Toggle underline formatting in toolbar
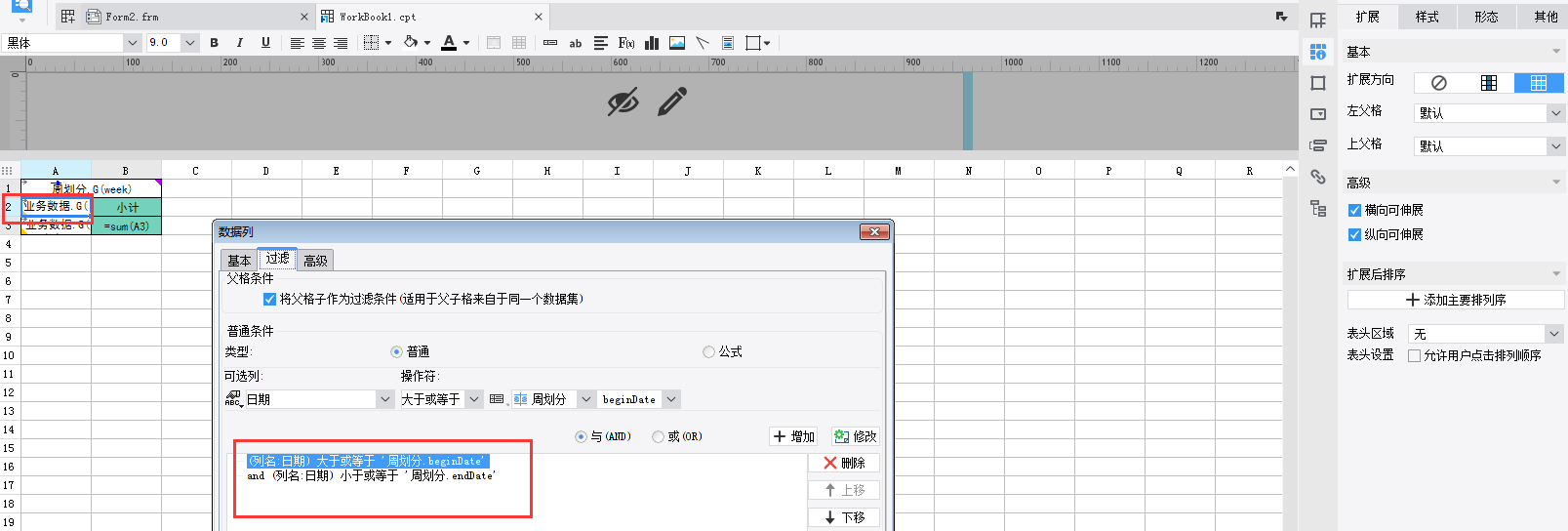The width and height of the screenshot is (1568, 531). click(x=265, y=43)
